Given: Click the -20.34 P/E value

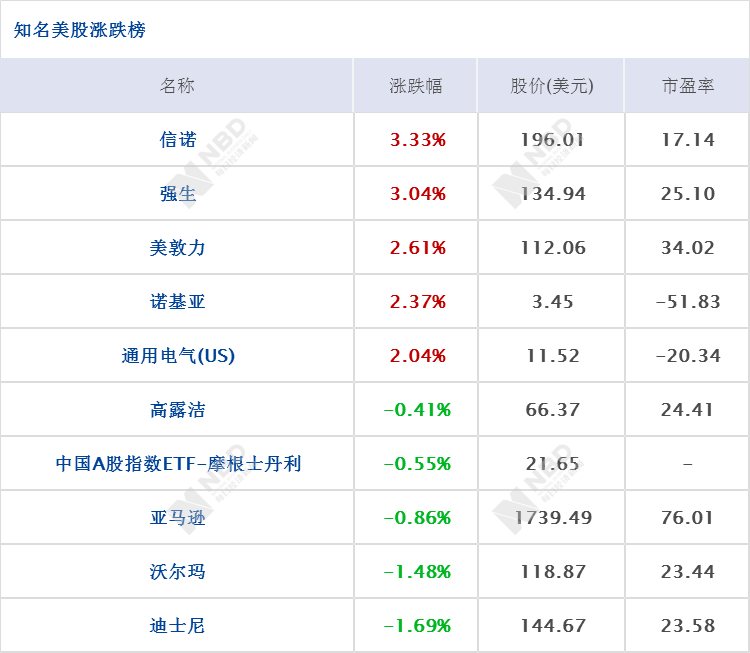Looking at the screenshot, I should [x=688, y=356].
